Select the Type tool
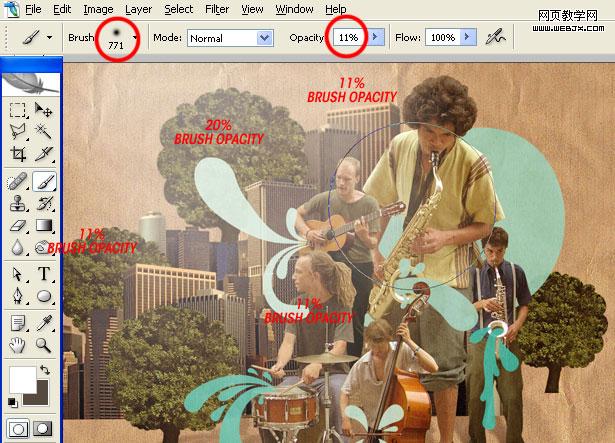The height and width of the screenshot is (443, 615). point(44,274)
